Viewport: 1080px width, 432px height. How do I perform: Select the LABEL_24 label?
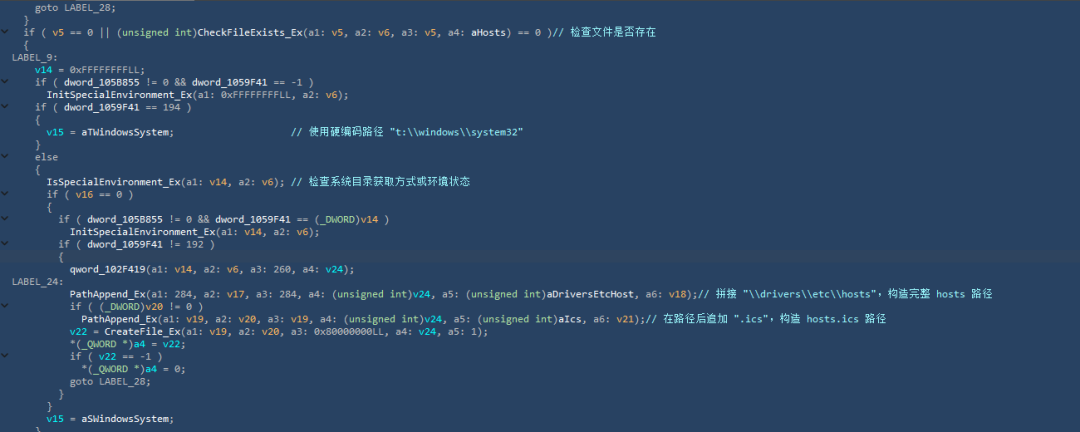(x=37, y=281)
